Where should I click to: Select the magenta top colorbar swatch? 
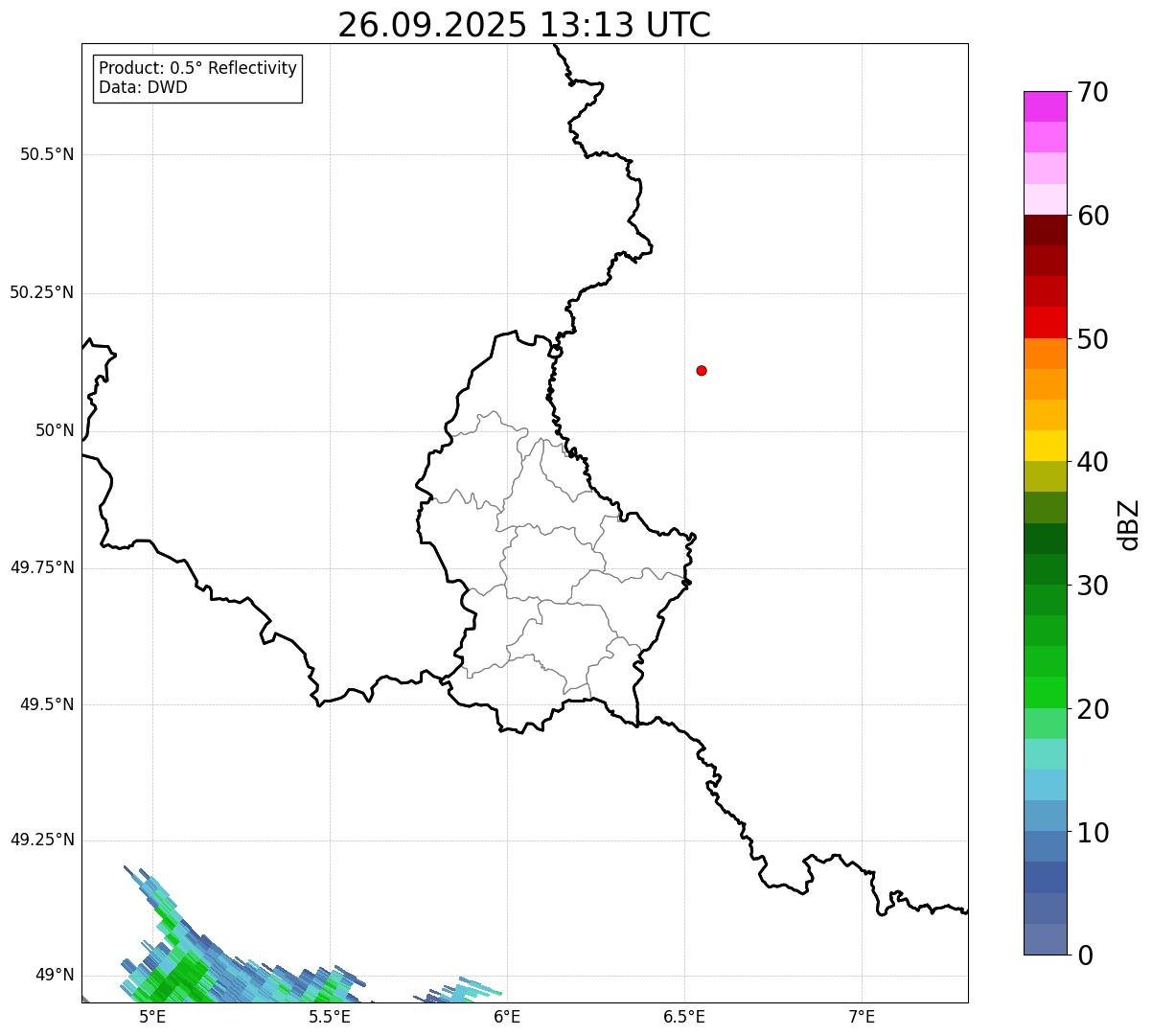point(1045,106)
